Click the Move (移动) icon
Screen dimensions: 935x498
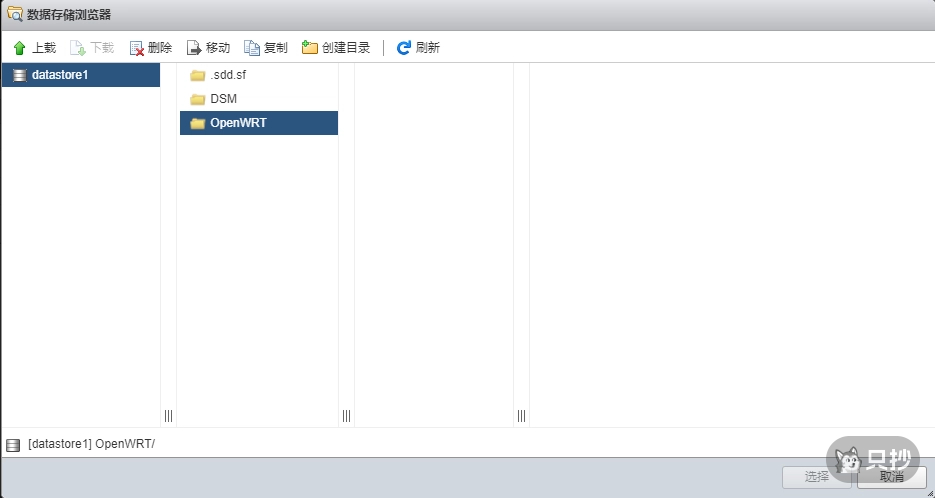[x=194, y=48]
